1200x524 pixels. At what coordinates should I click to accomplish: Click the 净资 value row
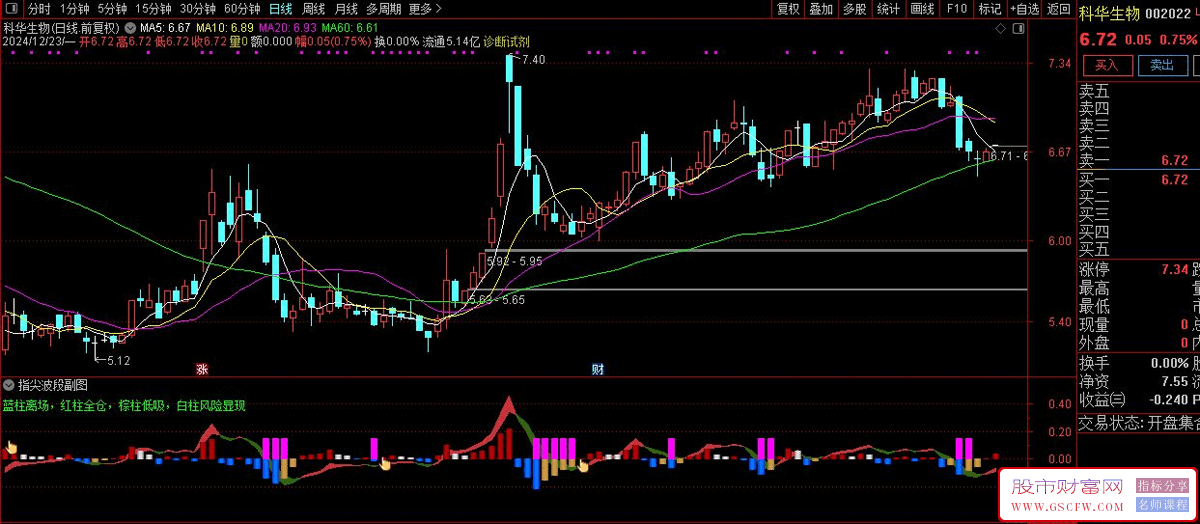pos(1139,381)
